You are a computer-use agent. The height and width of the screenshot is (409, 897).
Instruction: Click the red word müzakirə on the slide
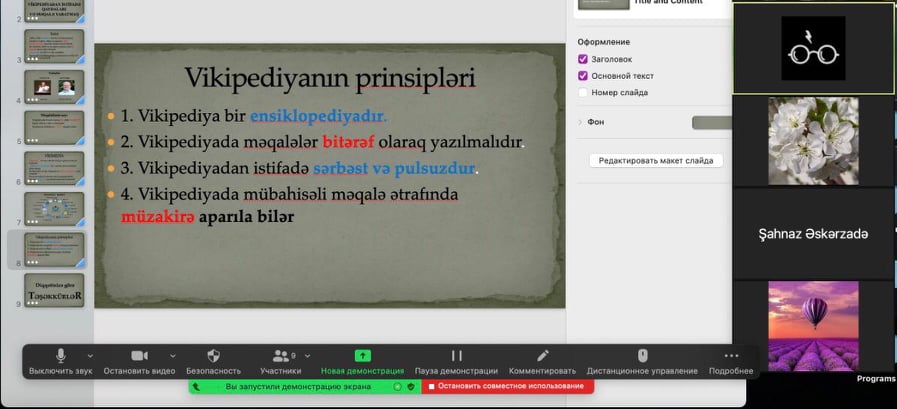point(158,217)
